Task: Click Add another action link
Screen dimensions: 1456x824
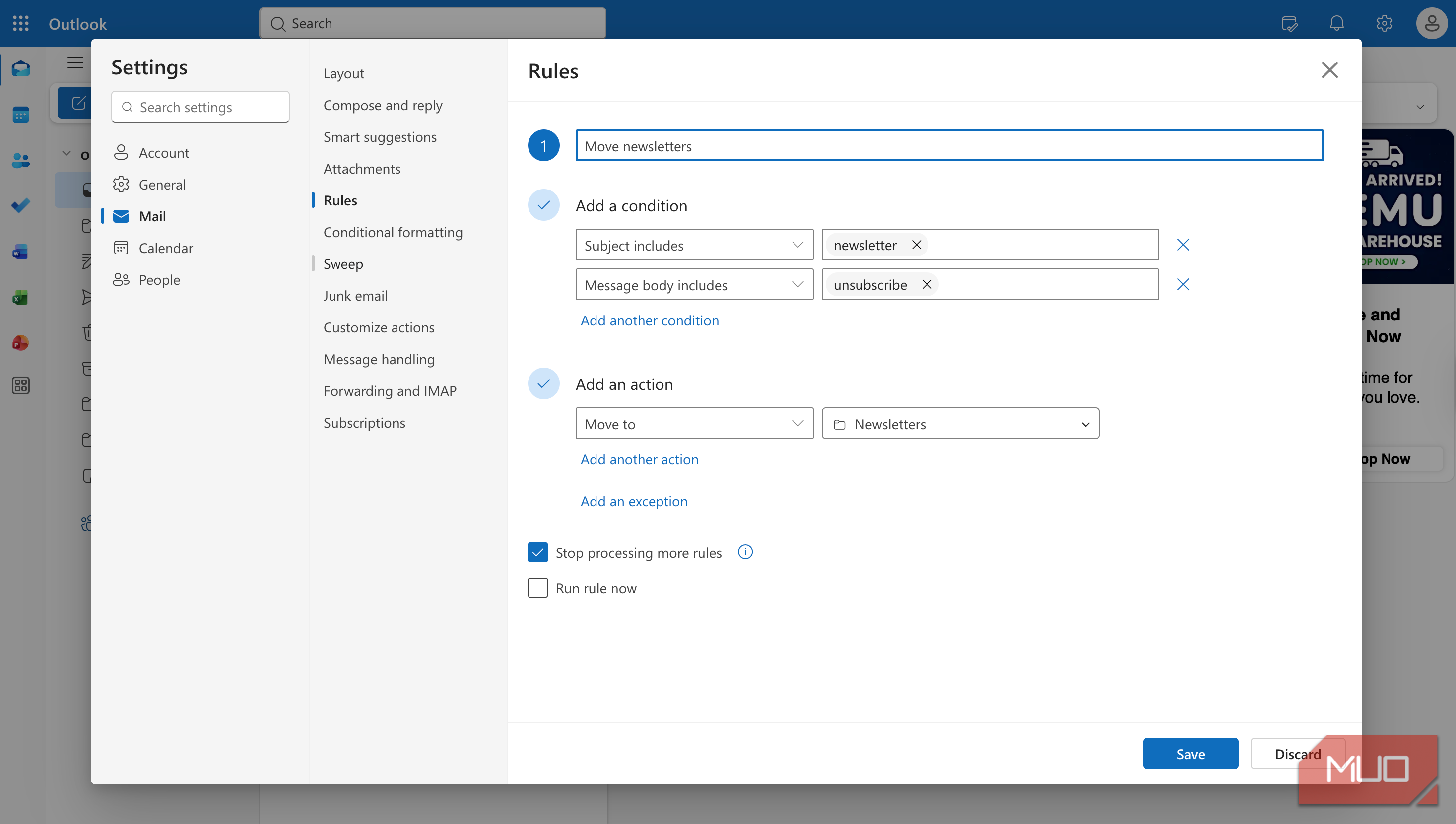Action: [x=639, y=459]
